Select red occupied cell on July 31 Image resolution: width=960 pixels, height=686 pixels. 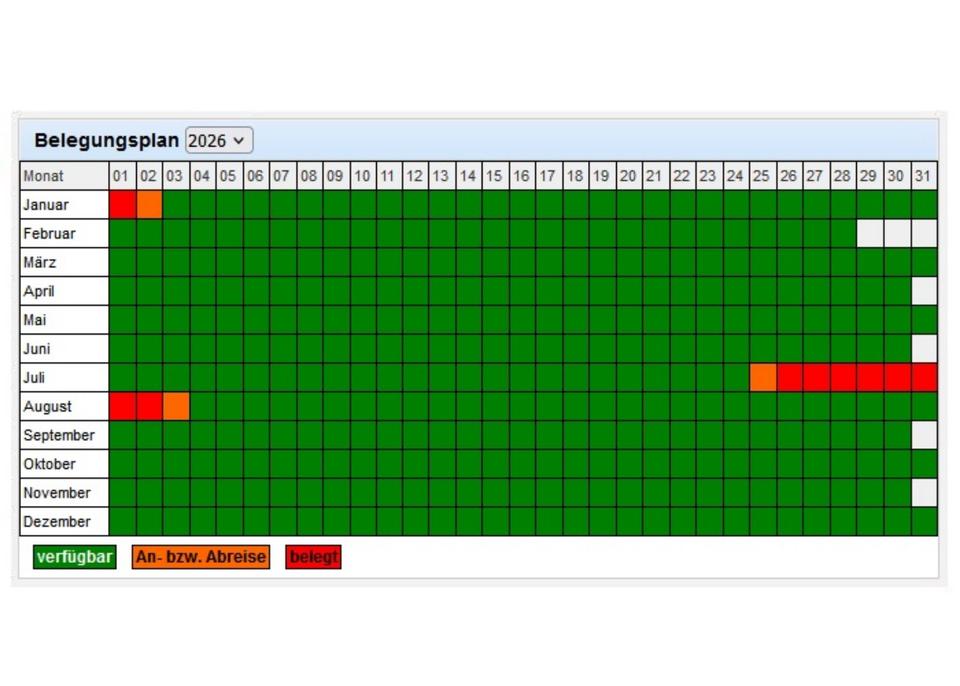coord(924,378)
